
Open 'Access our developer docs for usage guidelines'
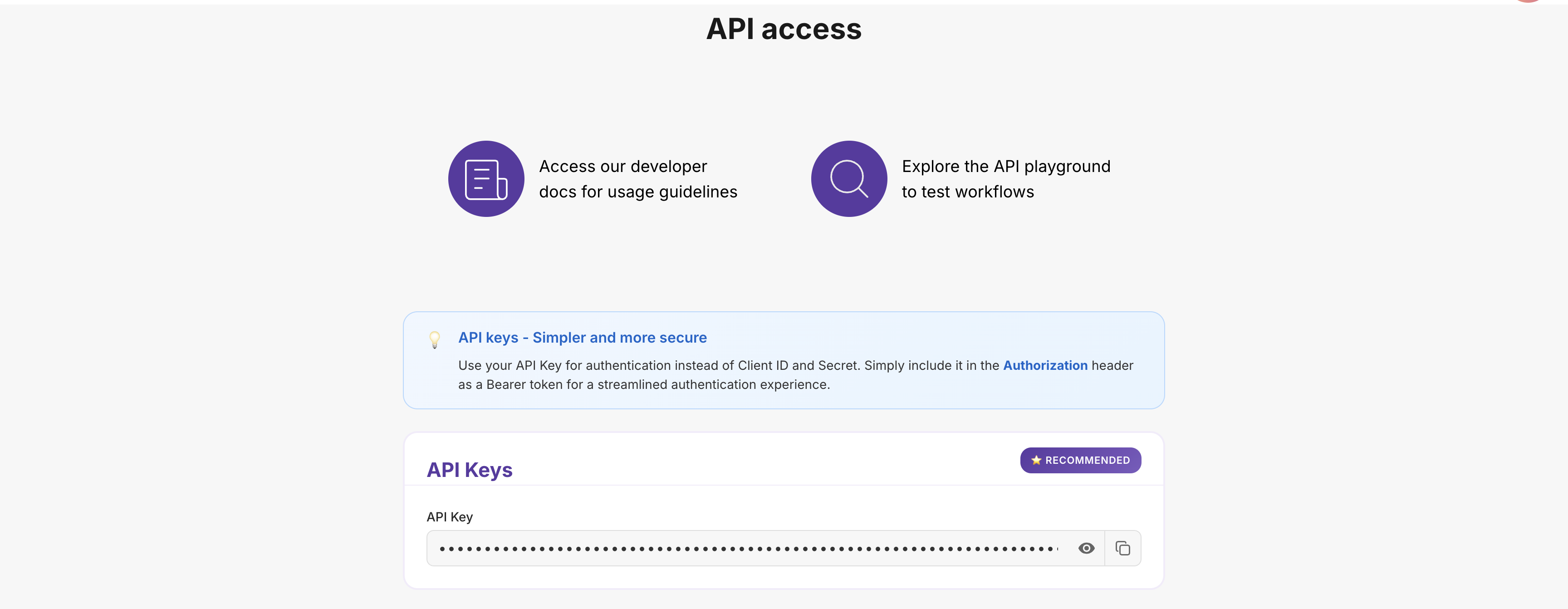pyautogui.click(x=638, y=178)
